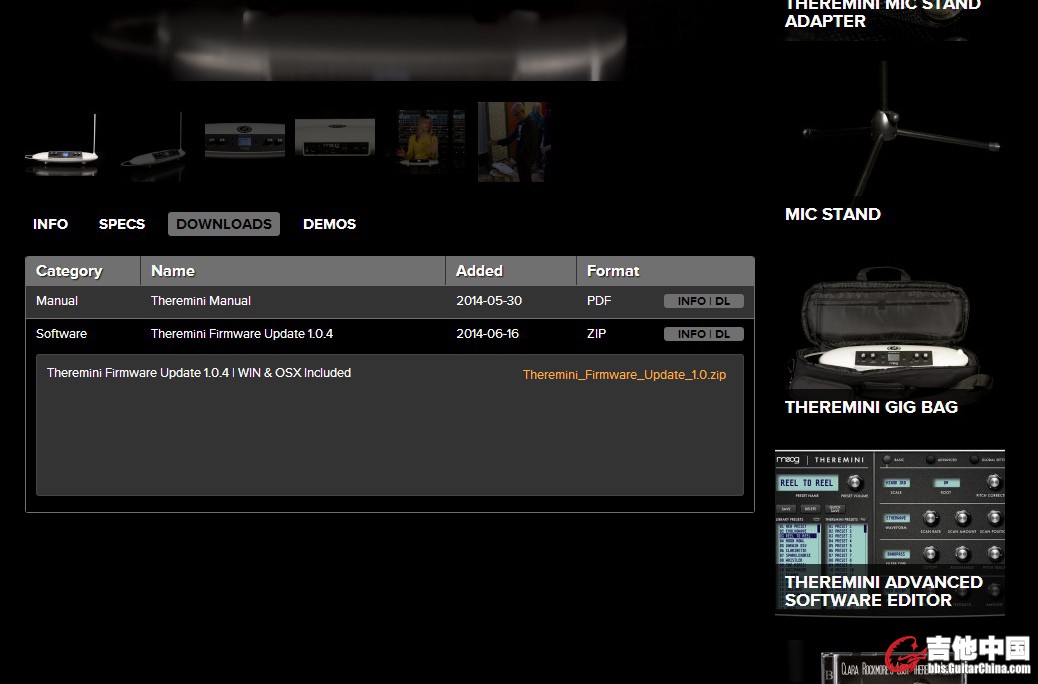Open the DEMOS tab
Screen dimensions: 1038x684
[329, 224]
